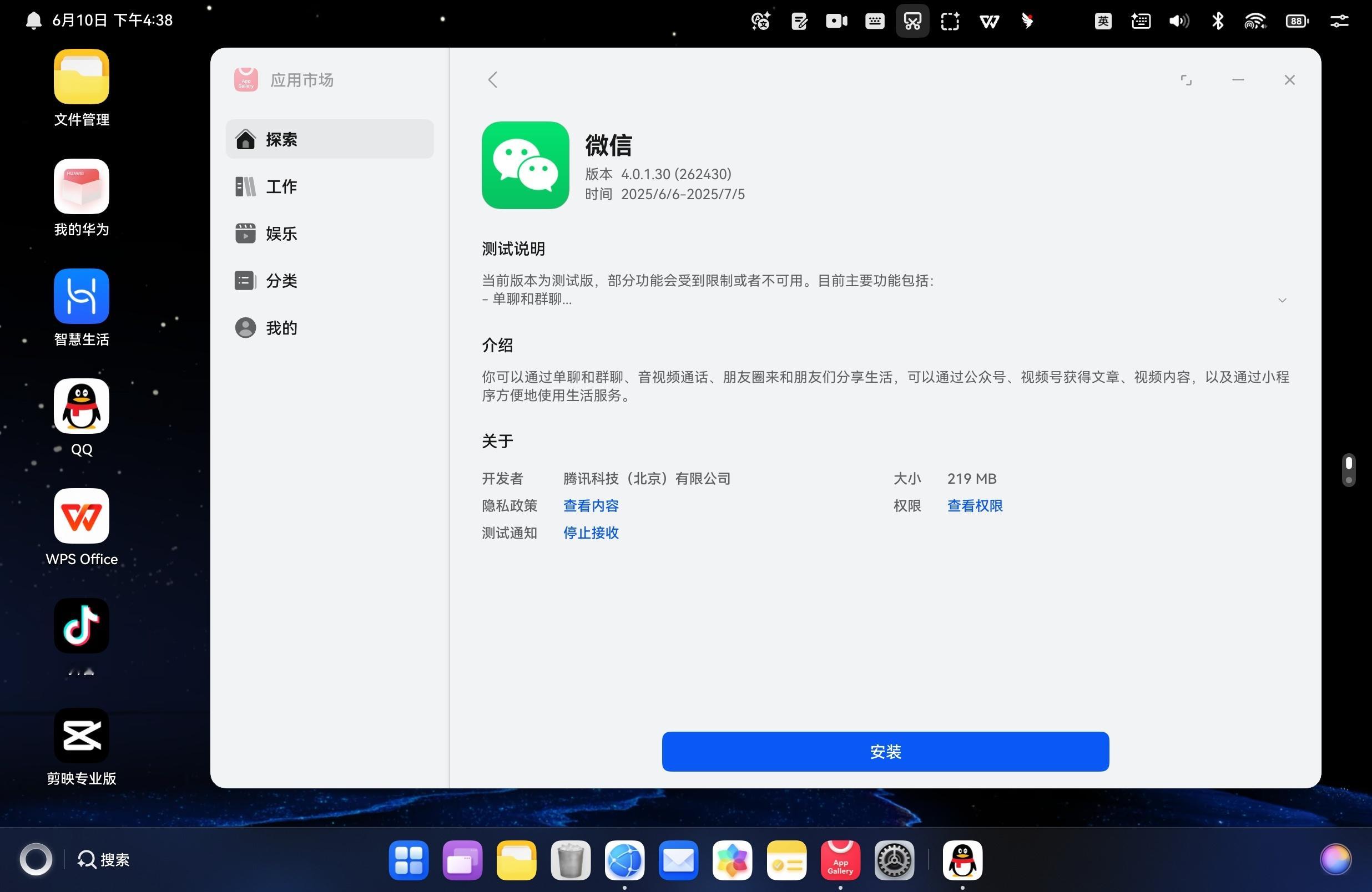Click the test period 2025/6/6-2025/7/5

pos(683,194)
